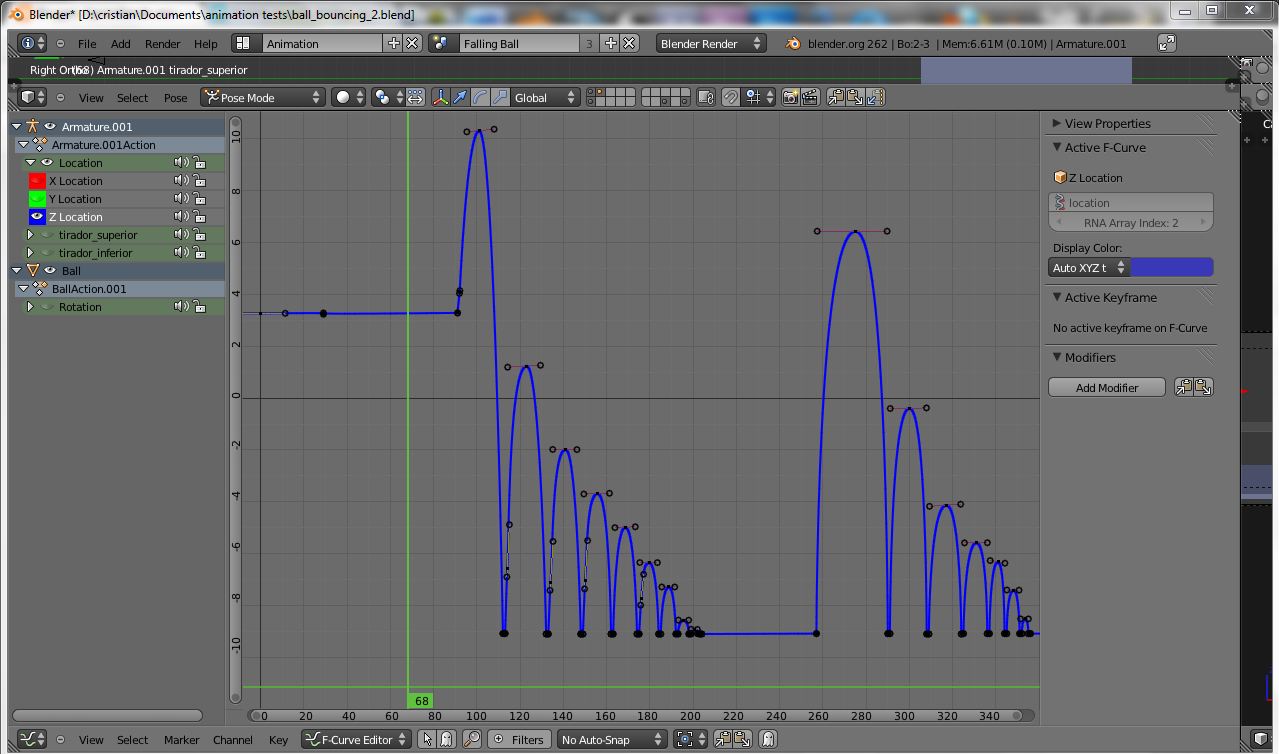Image resolution: width=1279 pixels, height=754 pixels.
Task: Mute the Z Location channel
Action: pos(181,217)
